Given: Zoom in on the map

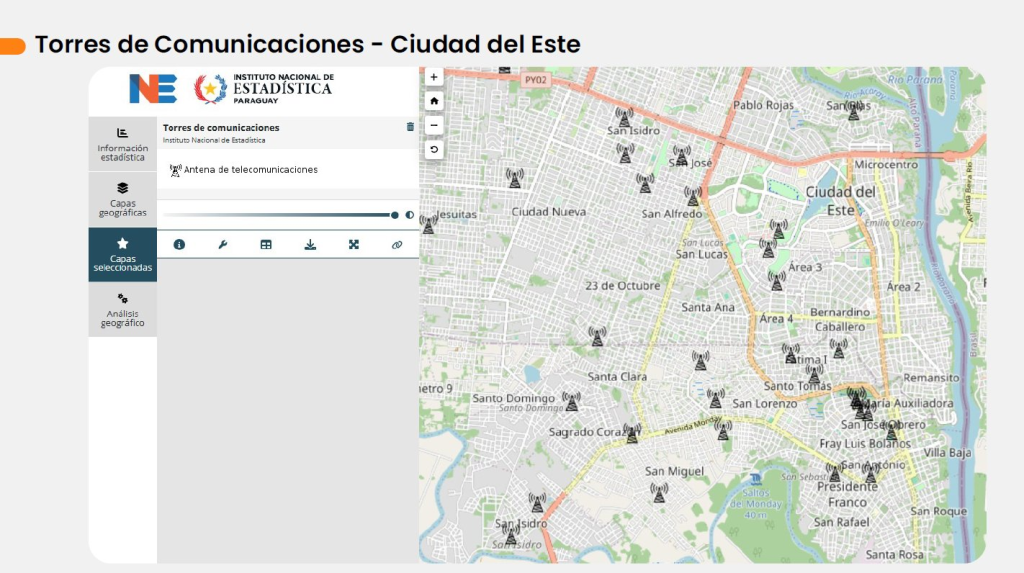Looking at the screenshot, I should coord(434,77).
